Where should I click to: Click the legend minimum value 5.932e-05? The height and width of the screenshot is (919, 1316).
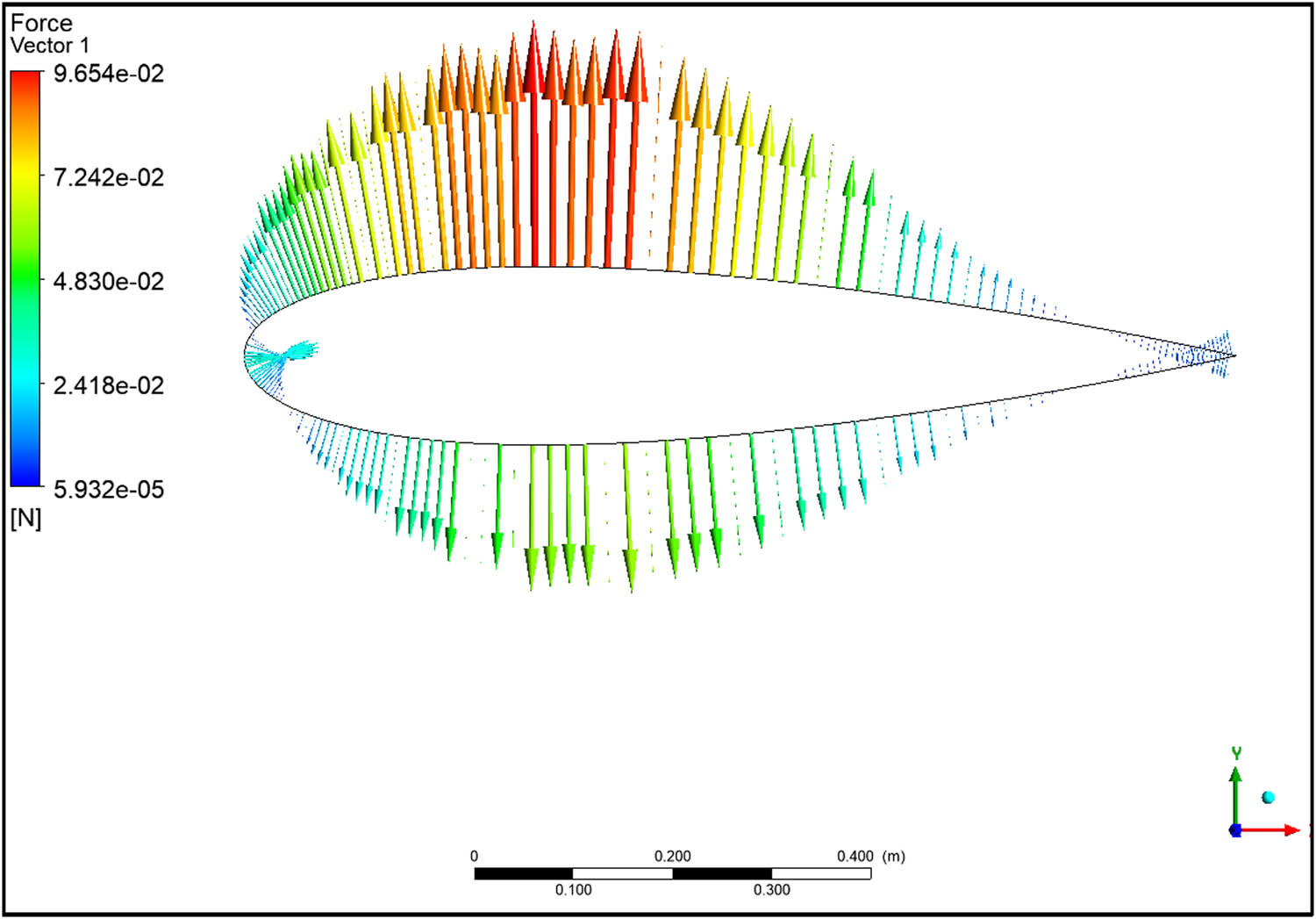coord(109,489)
